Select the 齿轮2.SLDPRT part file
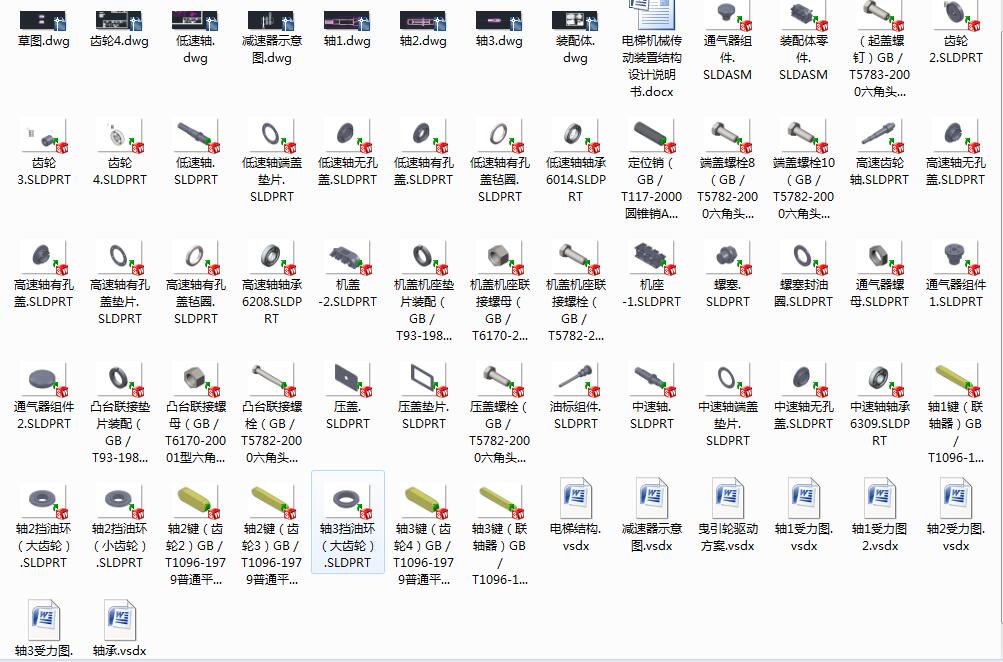This screenshot has height=662, width=1003. [954, 25]
